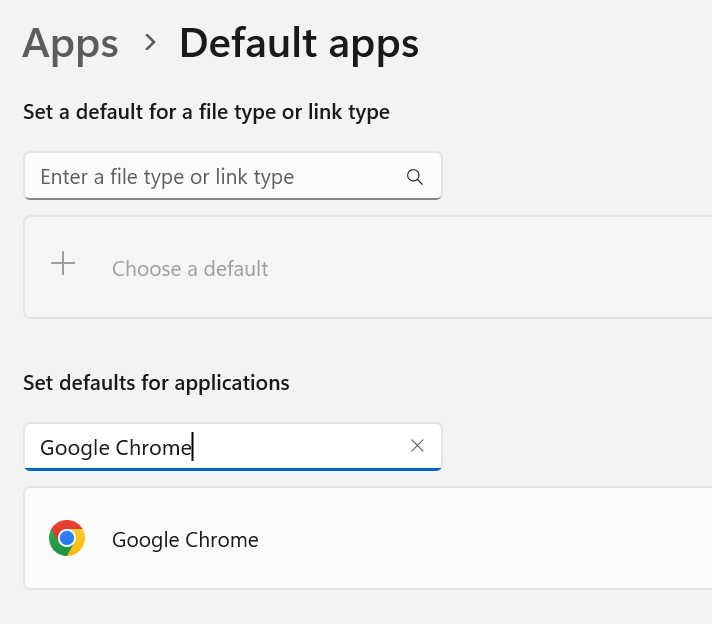The image size is (712, 624).
Task: Click the Choose a default card
Action: (368, 267)
